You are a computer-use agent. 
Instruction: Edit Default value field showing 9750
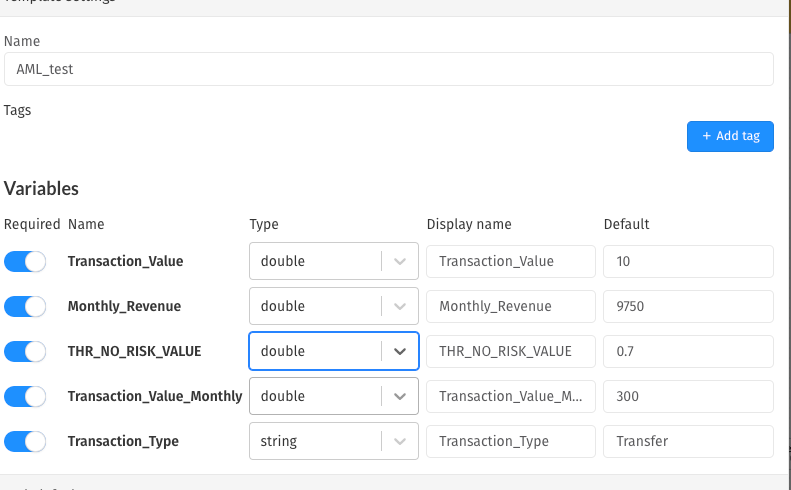[688, 306]
